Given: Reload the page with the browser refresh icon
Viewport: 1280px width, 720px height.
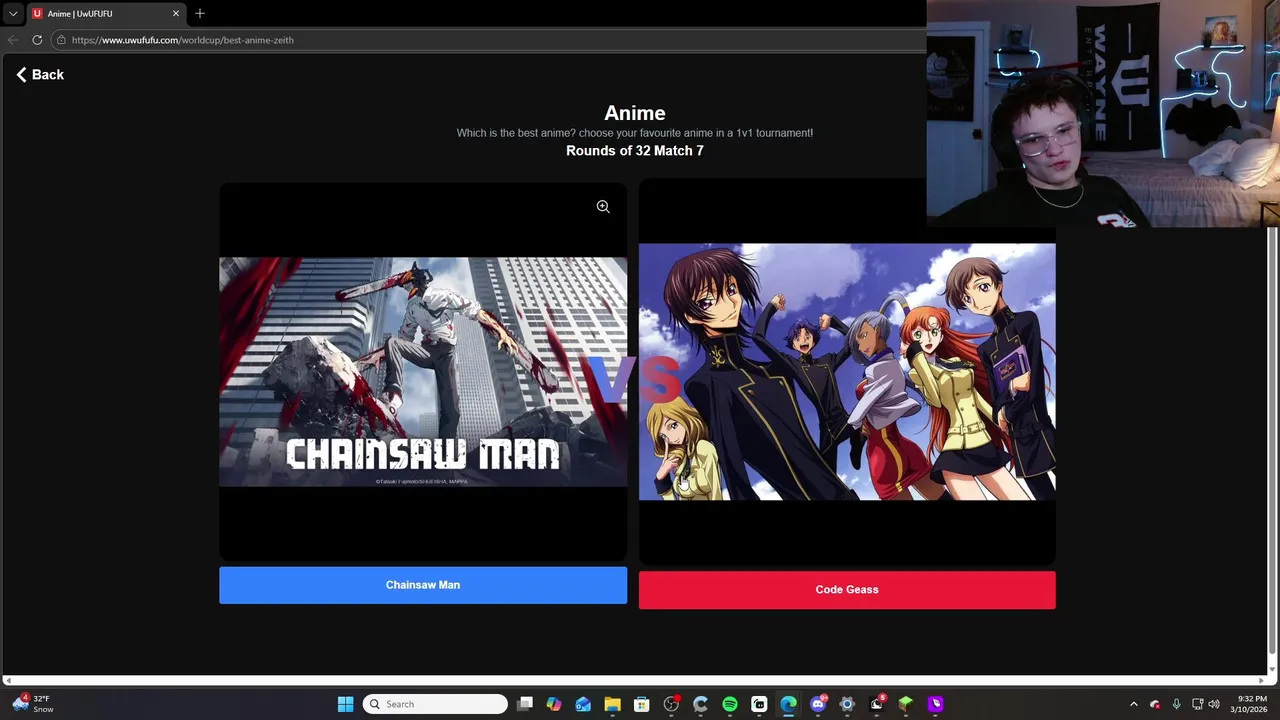Looking at the screenshot, I should [x=37, y=40].
